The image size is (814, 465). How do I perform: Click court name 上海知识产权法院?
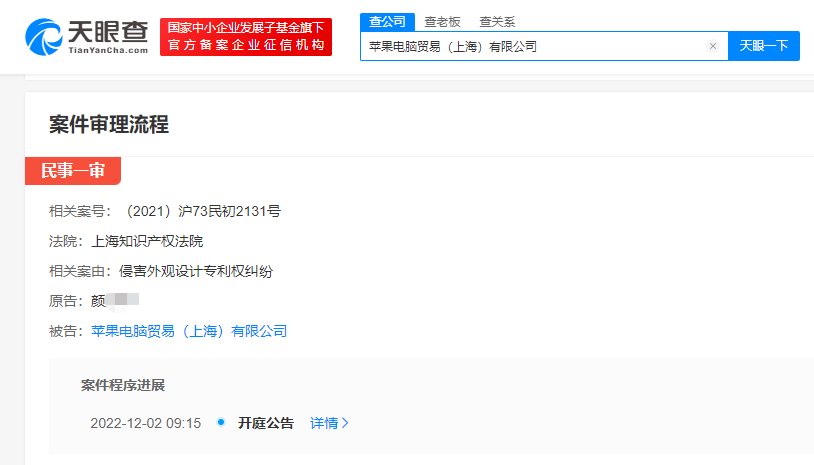pyautogui.click(x=147, y=241)
